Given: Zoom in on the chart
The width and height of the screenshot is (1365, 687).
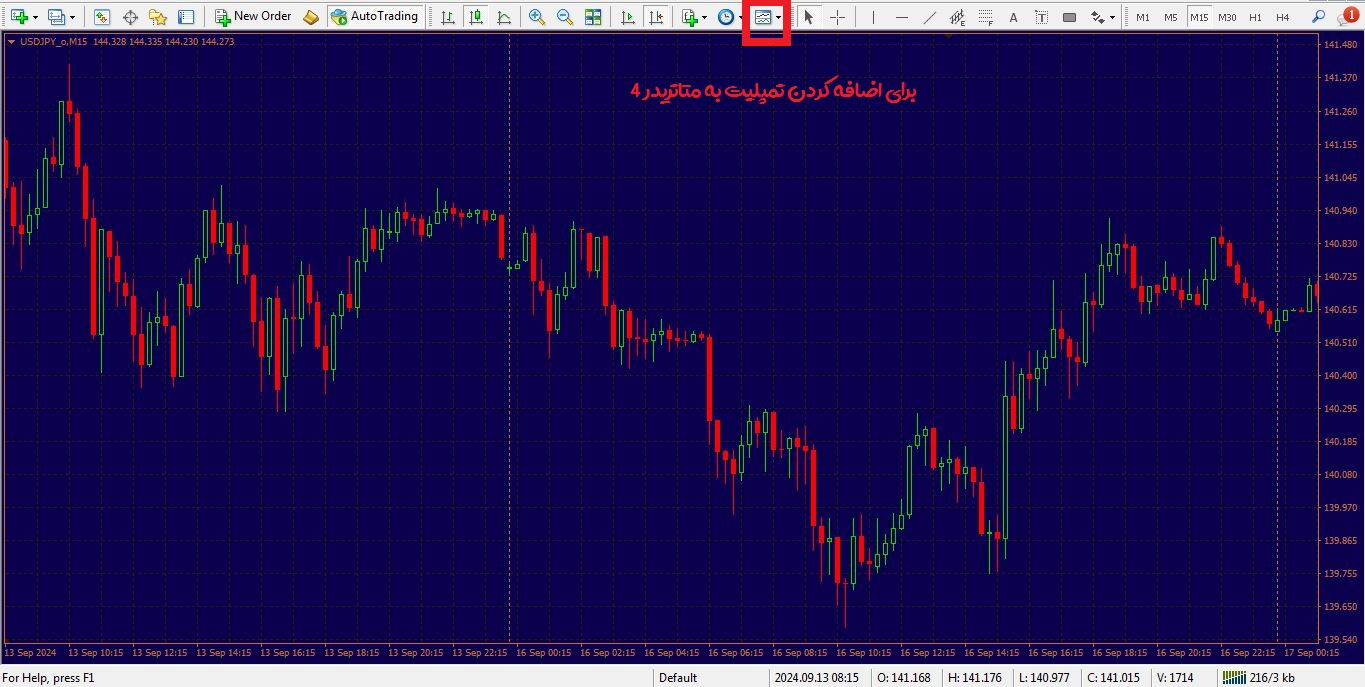Looking at the screenshot, I should [x=537, y=17].
